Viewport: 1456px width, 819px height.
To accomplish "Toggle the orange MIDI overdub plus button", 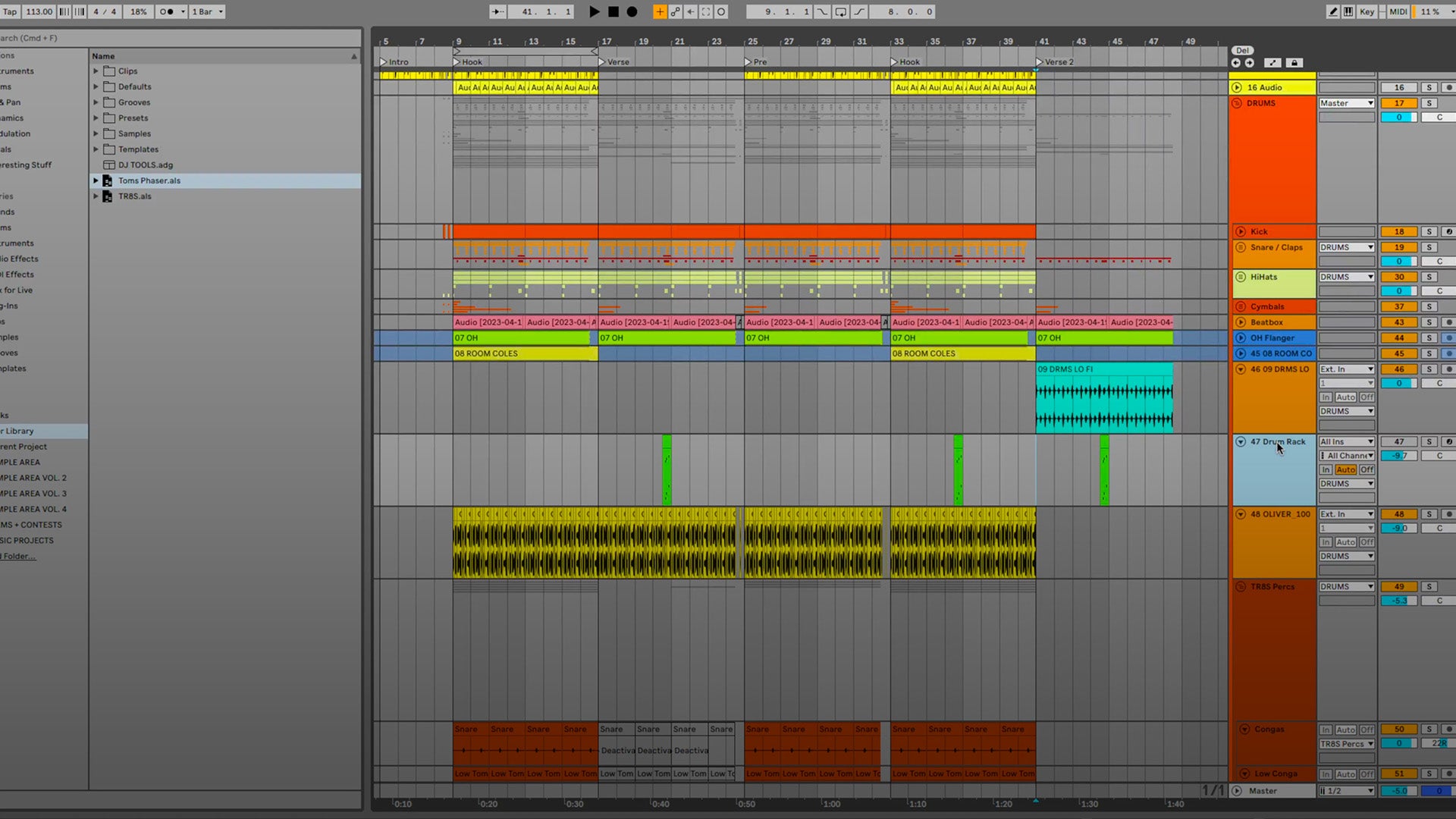I will [659, 11].
